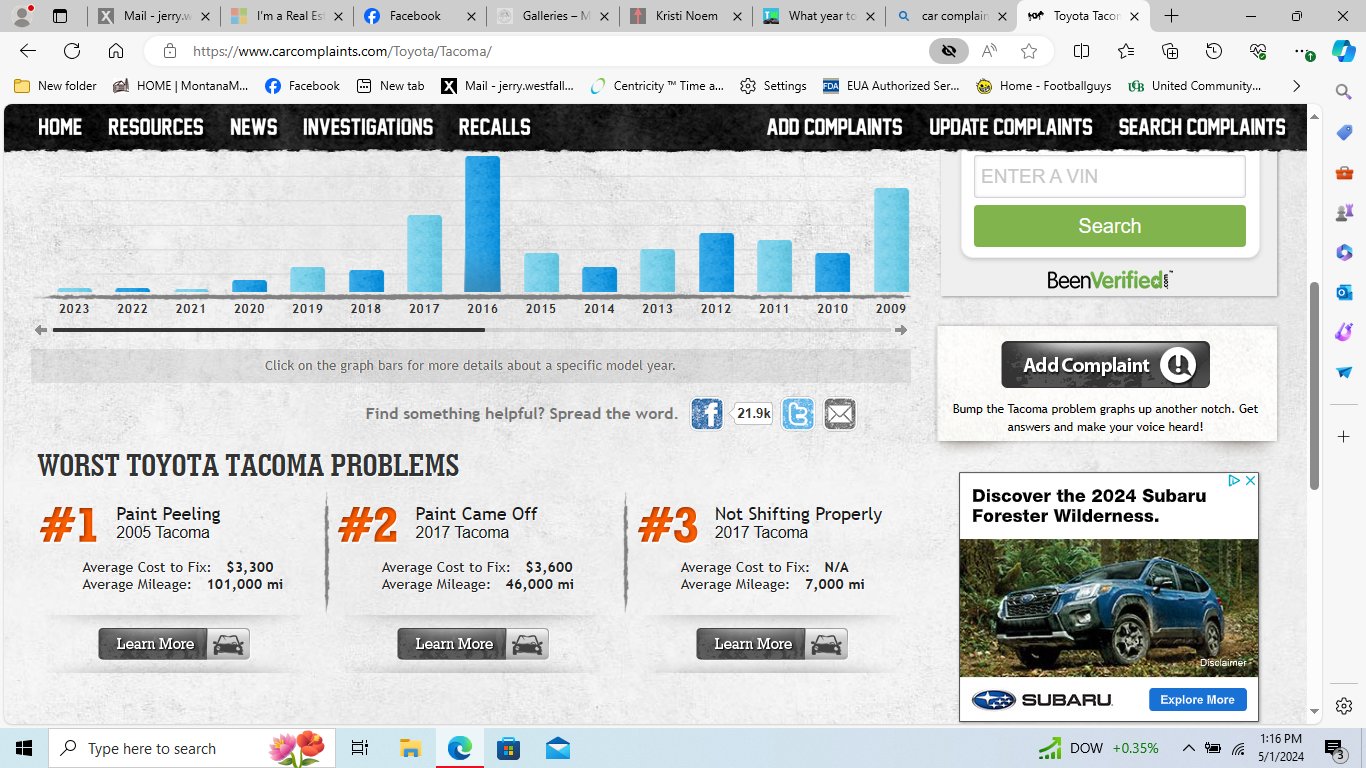This screenshot has height=768, width=1366.
Task: Click the graph's horizontal scroll bar
Action: click(268, 330)
